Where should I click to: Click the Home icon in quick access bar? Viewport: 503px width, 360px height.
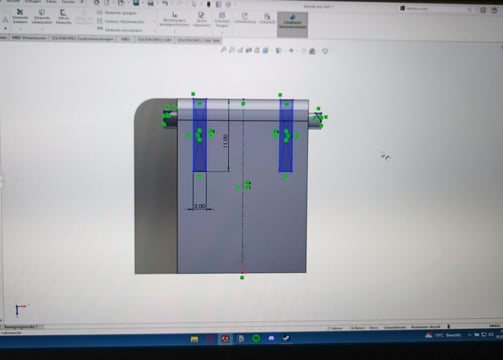pos(96,3)
